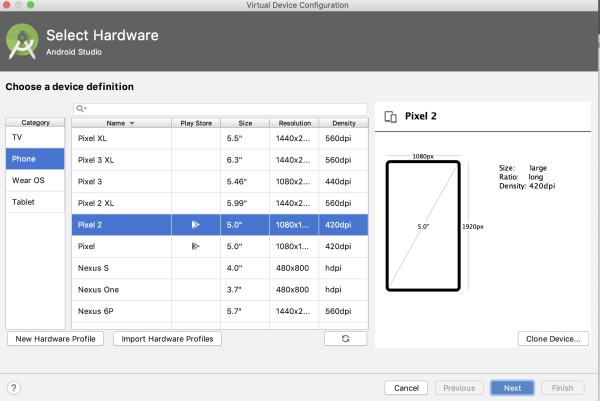This screenshot has height=401, width=600.
Task: Sort the list by Size column header
Action: tap(245, 123)
